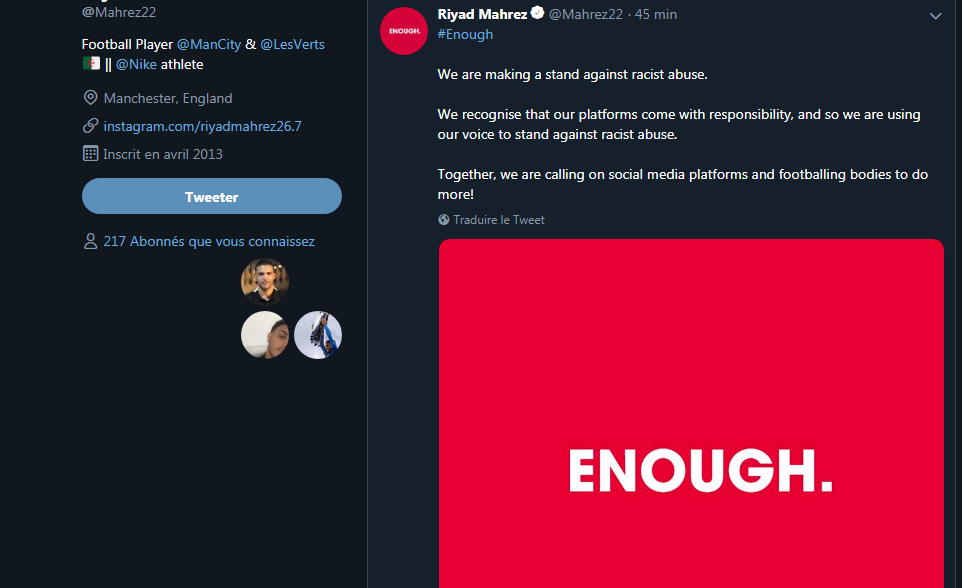
Task: Click the calendar icon beside join date
Action: [x=91, y=154]
